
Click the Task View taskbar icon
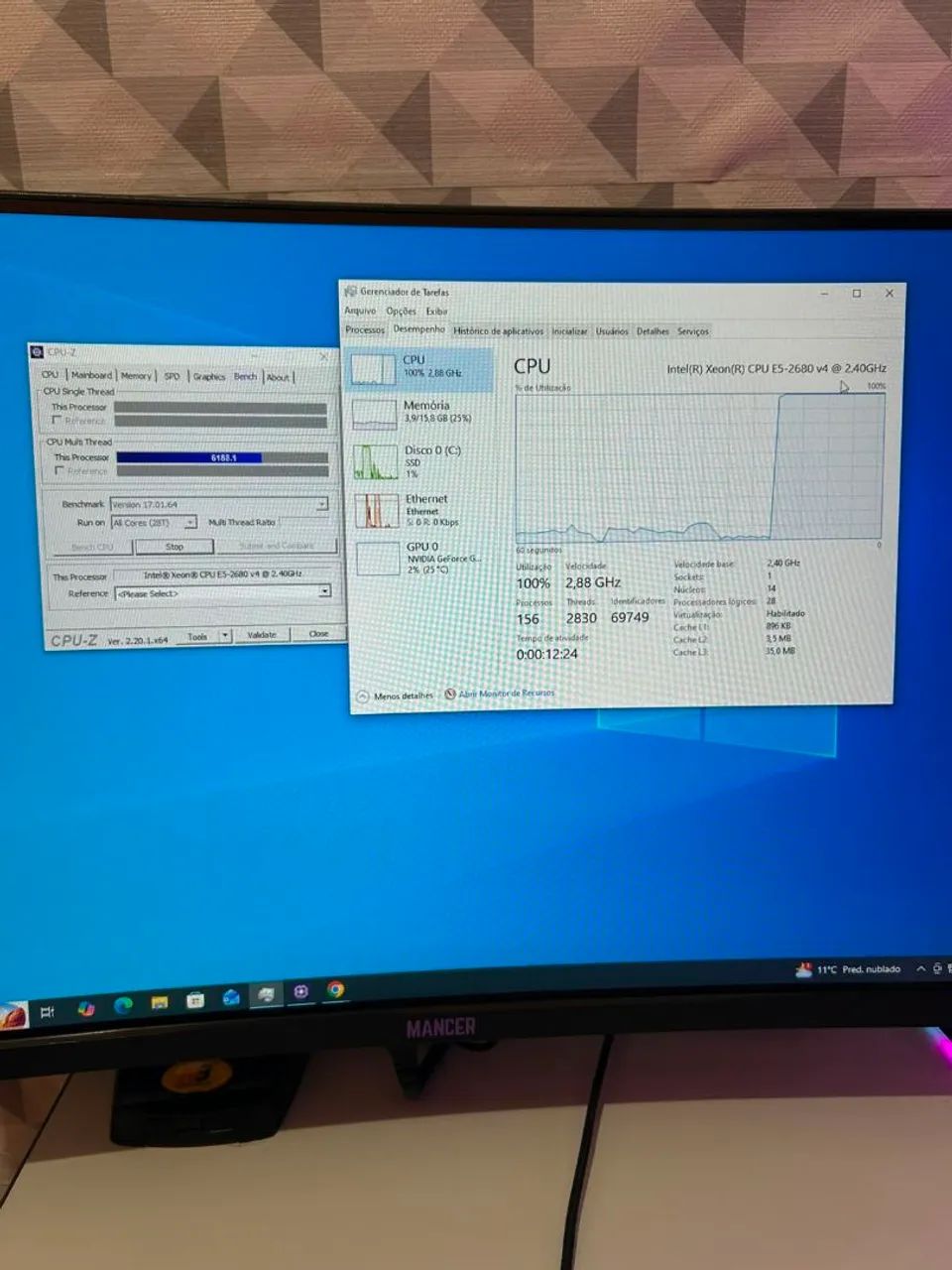click(48, 1012)
